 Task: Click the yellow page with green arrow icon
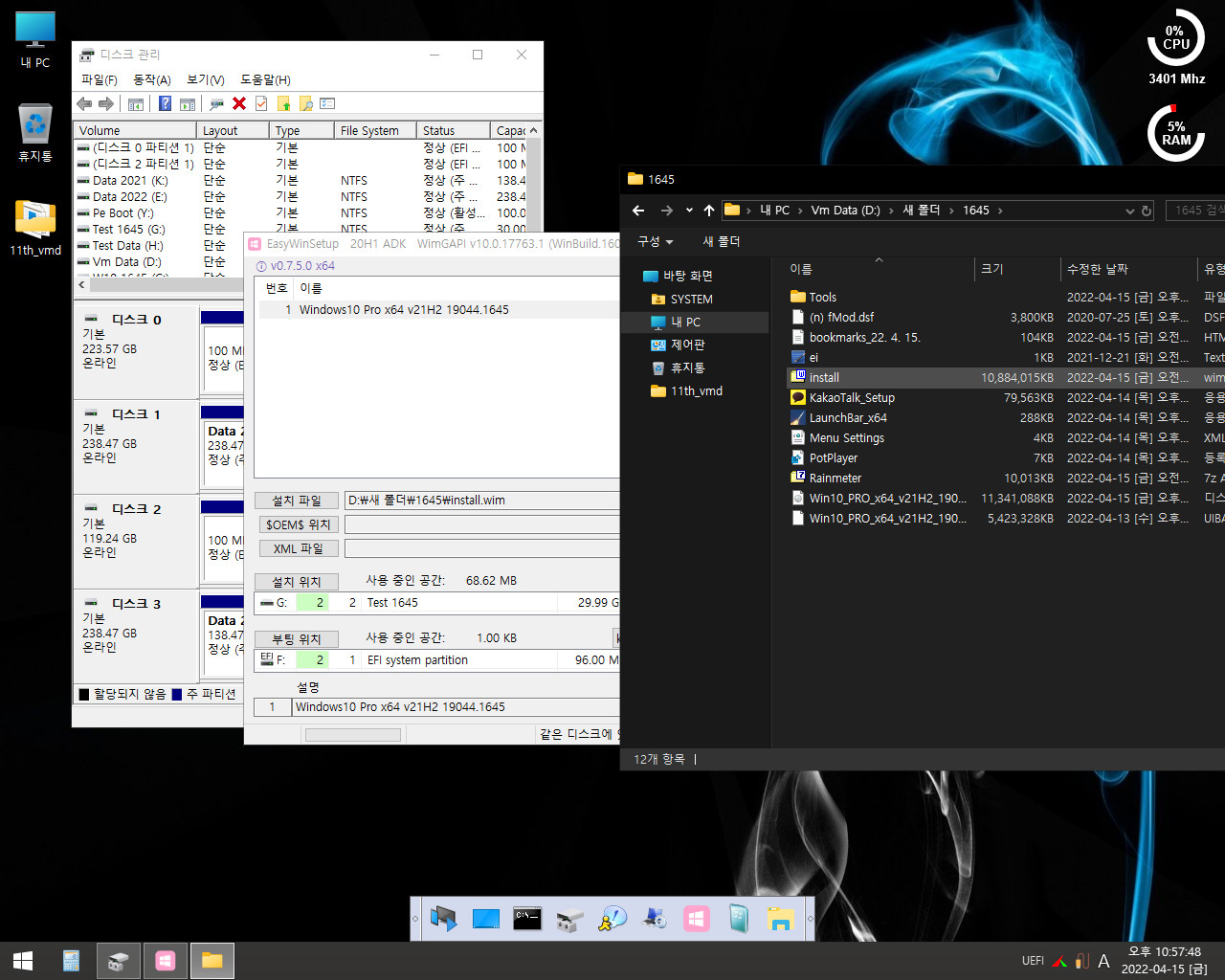[x=283, y=103]
